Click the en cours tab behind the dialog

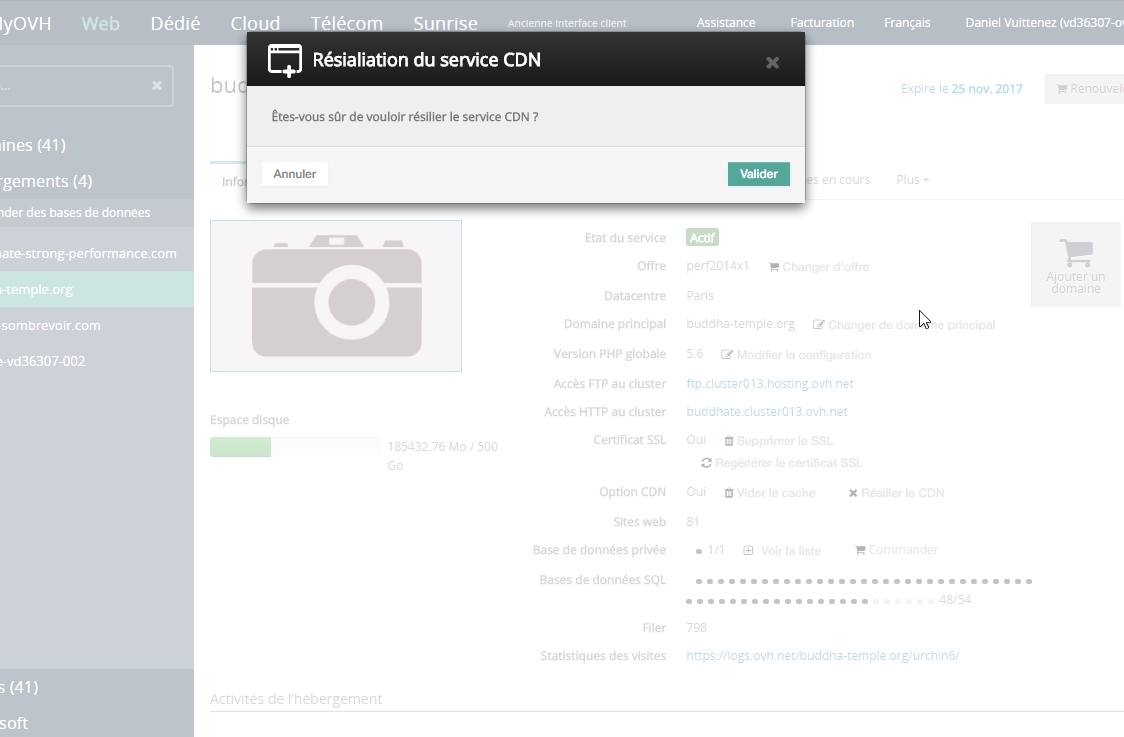[x=837, y=180]
